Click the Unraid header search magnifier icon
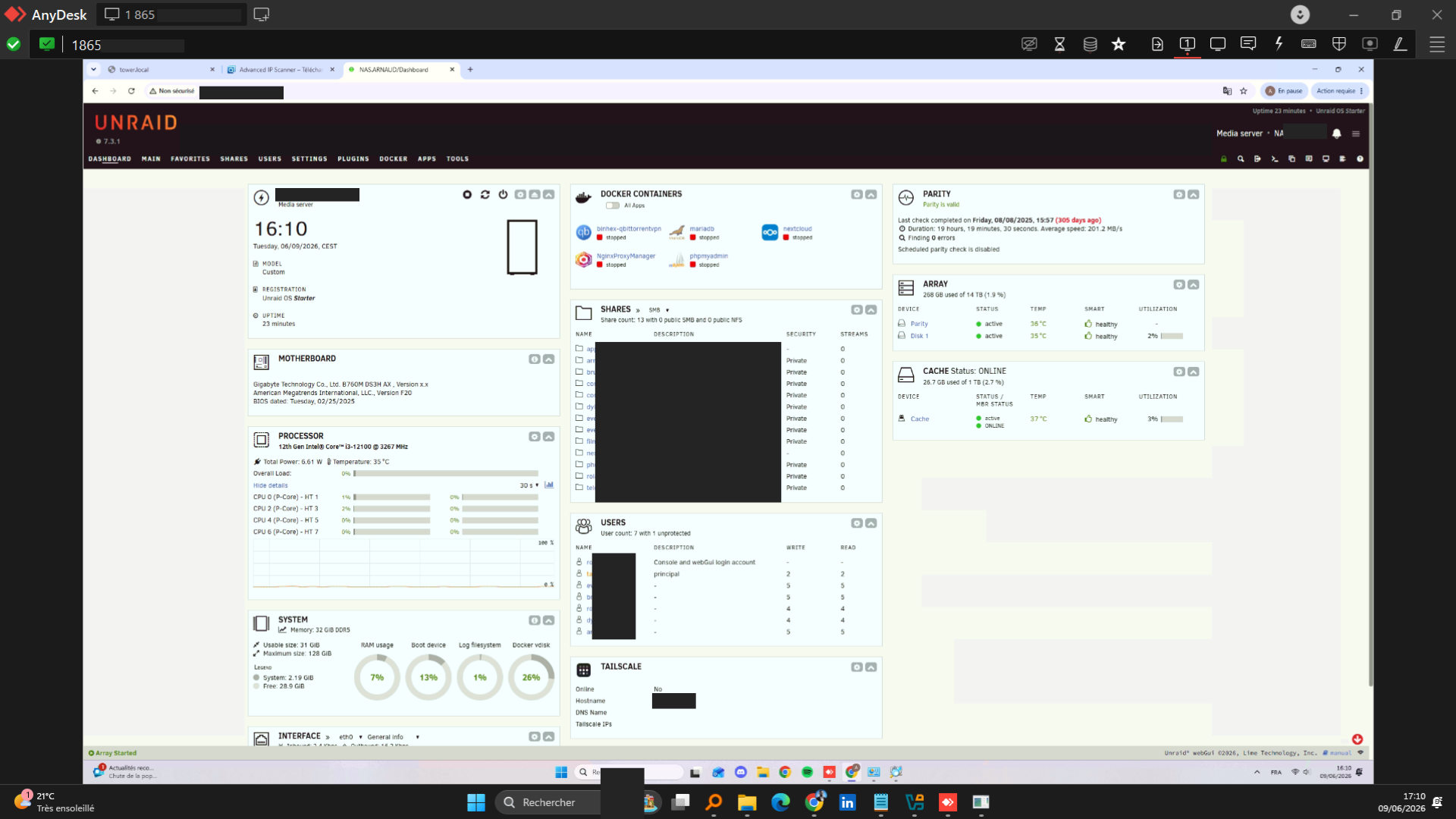1456x819 pixels. tap(1241, 159)
